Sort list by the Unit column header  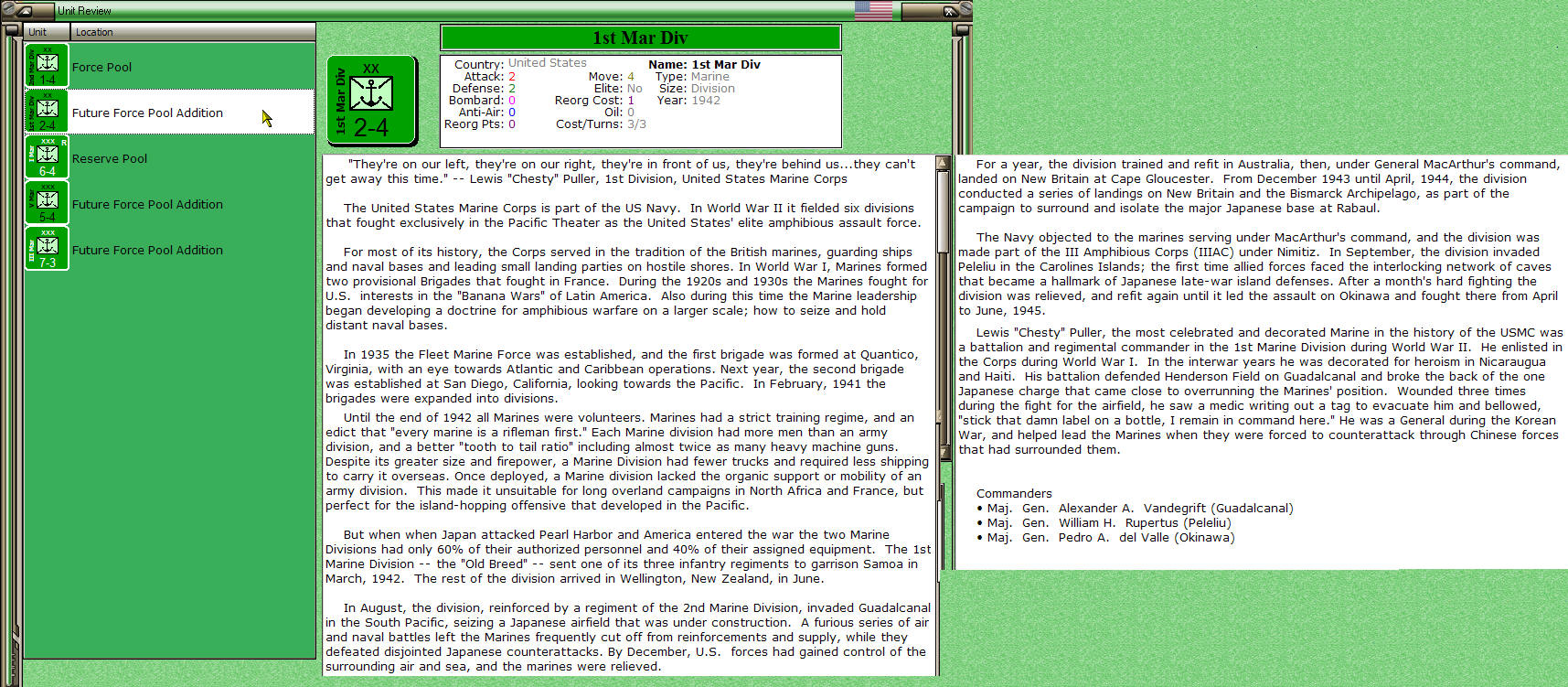click(48, 32)
